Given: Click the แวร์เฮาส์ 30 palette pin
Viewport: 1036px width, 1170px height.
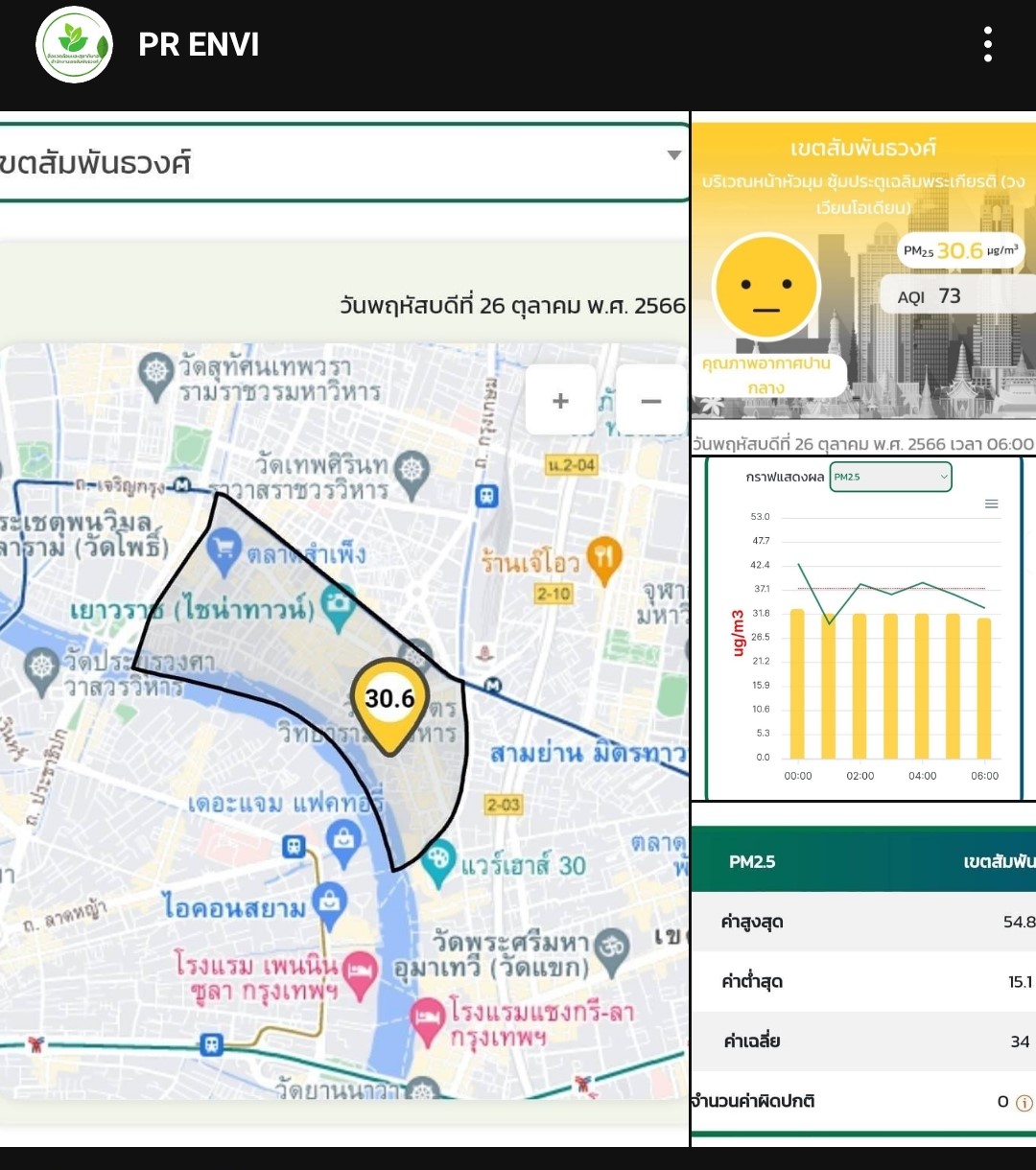Looking at the screenshot, I should pos(438,859).
